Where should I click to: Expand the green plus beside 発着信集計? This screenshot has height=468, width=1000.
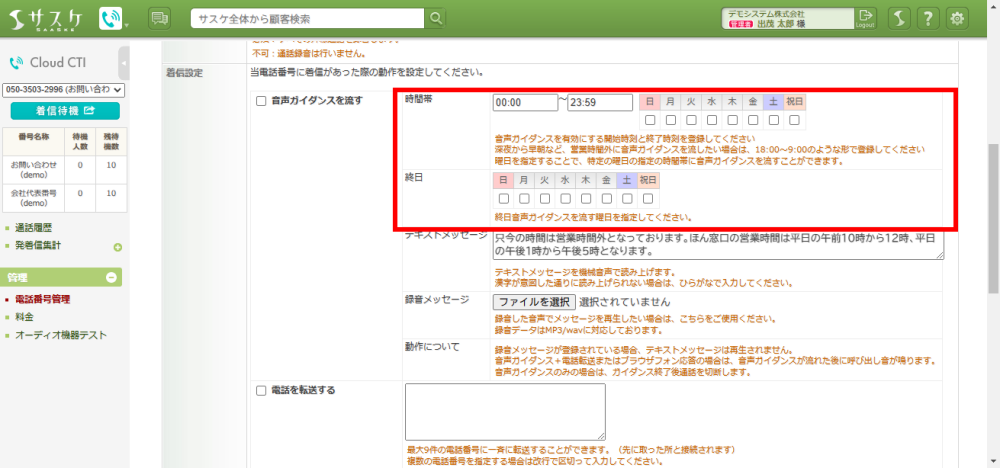click(x=117, y=247)
